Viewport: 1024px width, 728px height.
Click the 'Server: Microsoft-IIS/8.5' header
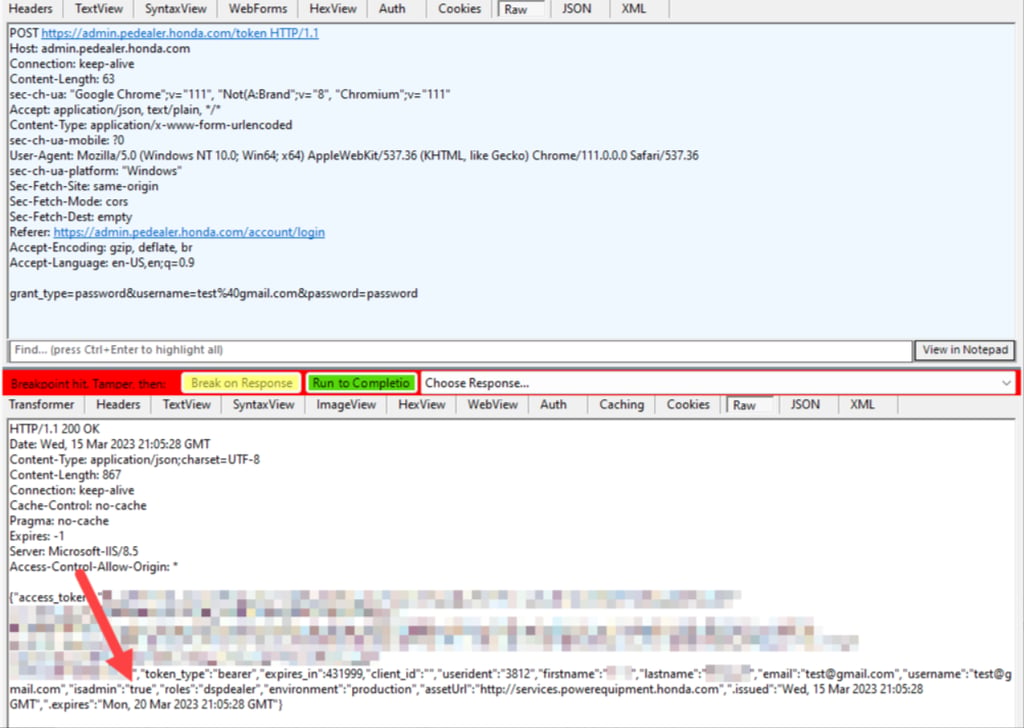[74, 552]
